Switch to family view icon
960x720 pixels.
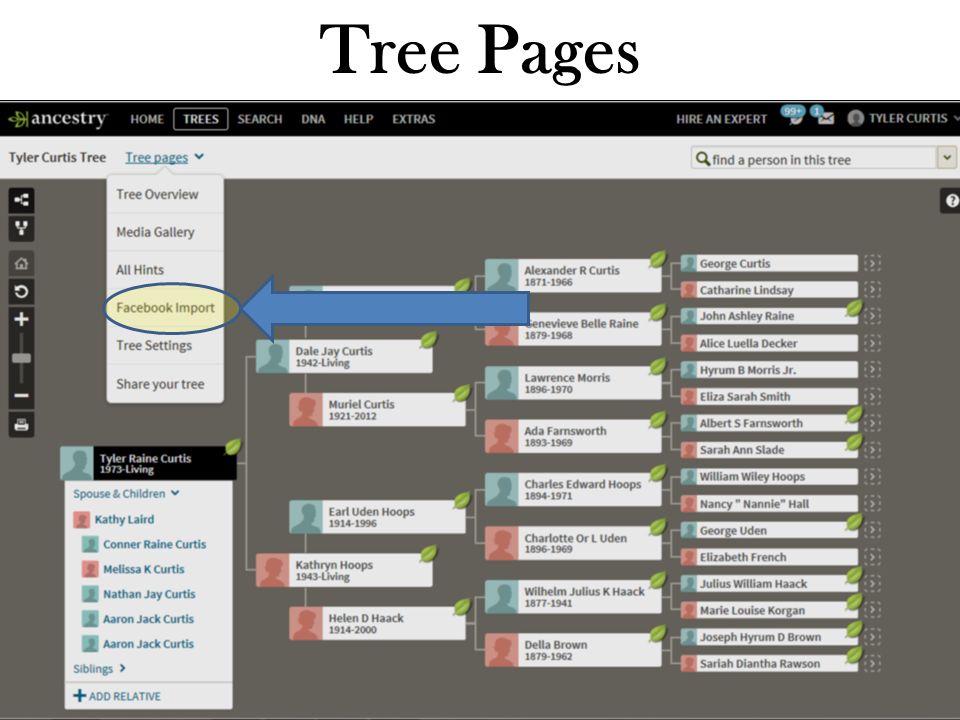pos(21,228)
